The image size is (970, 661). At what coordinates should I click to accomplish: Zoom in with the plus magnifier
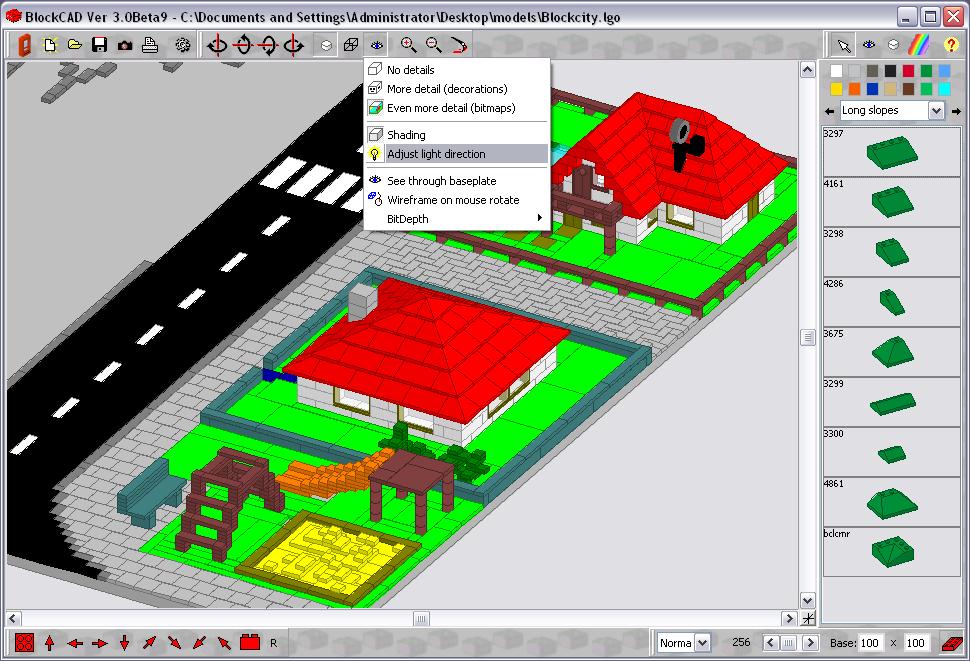coord(408,45)
